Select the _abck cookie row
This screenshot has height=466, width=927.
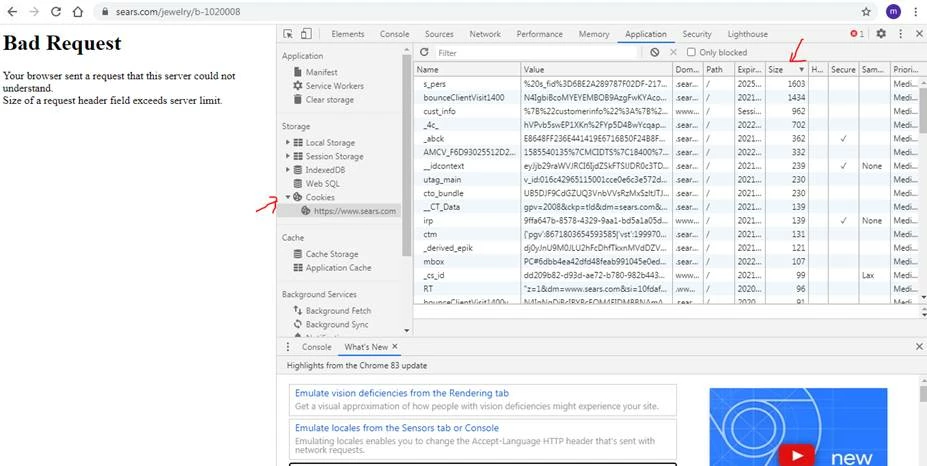[666, 138]
